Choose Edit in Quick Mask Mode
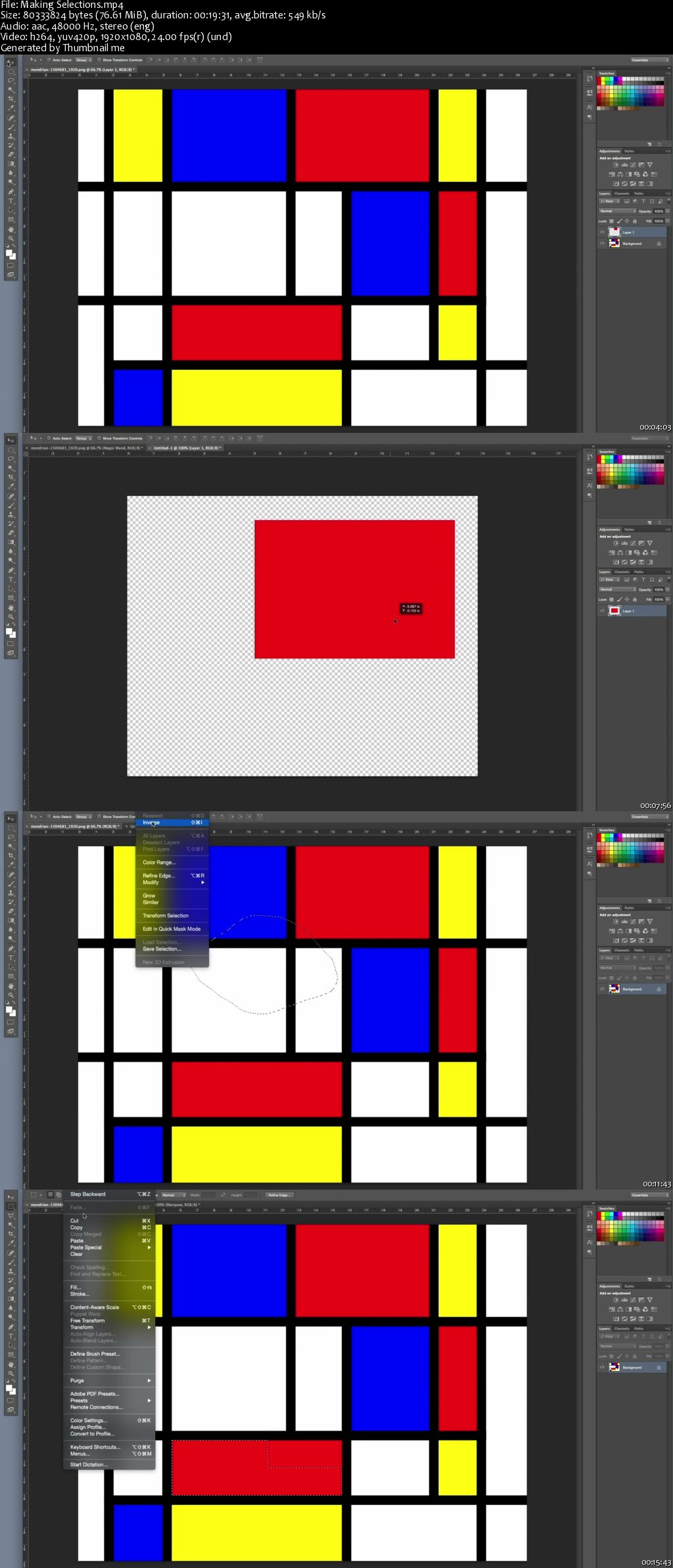 (x=172, y=929)
